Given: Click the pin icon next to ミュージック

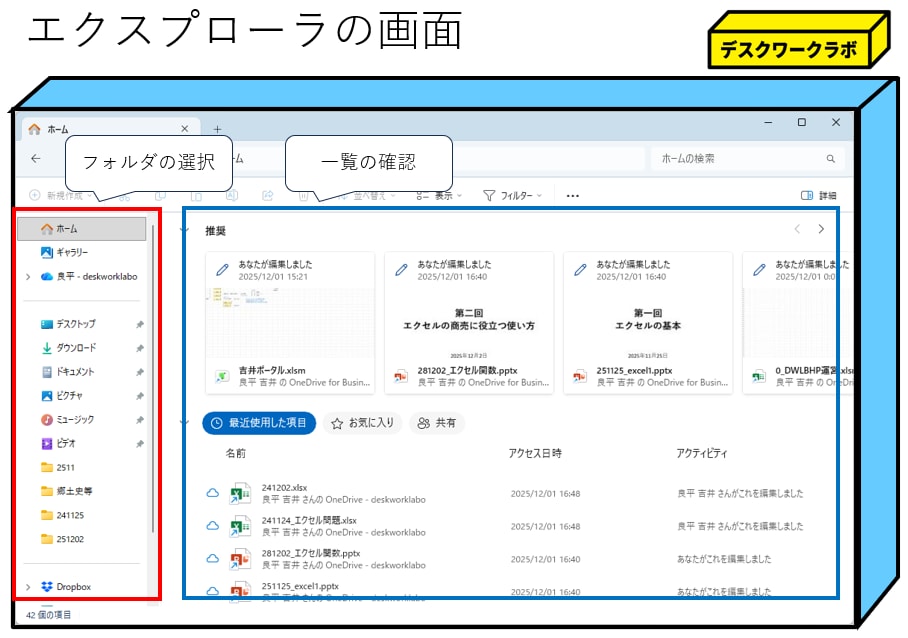Looking at the screenshot, I should (140, 420).
